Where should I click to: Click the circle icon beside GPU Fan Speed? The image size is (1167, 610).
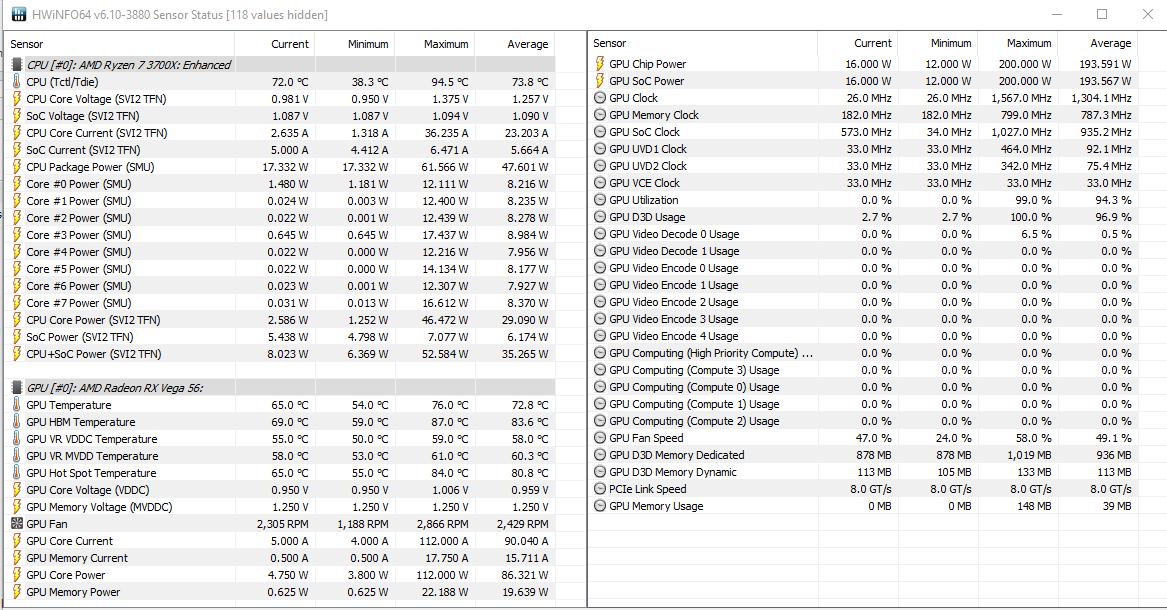[x=600, y=438]
